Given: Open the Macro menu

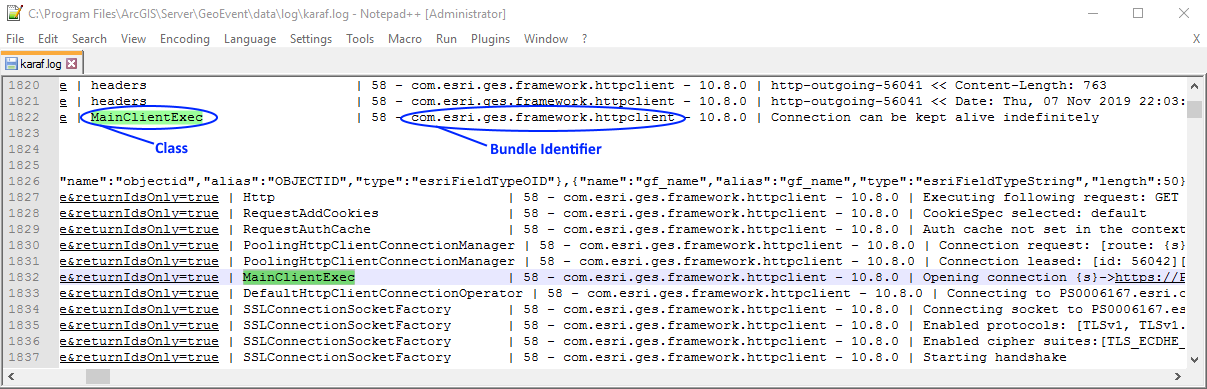Looking at the screenshot, I should (x=405, y=39).
